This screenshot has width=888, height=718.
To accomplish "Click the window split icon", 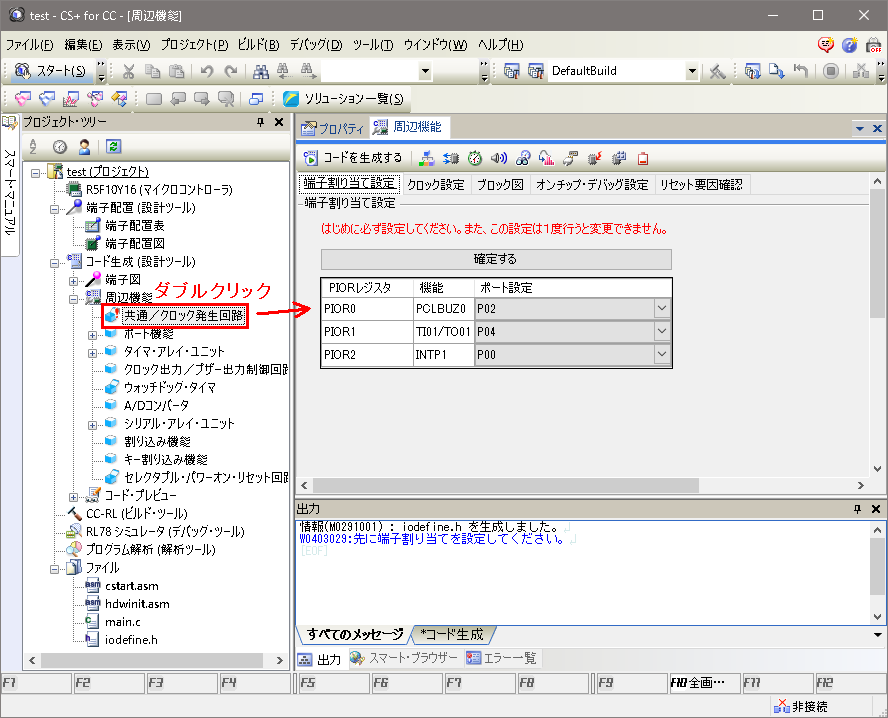I will click(255, 99).
